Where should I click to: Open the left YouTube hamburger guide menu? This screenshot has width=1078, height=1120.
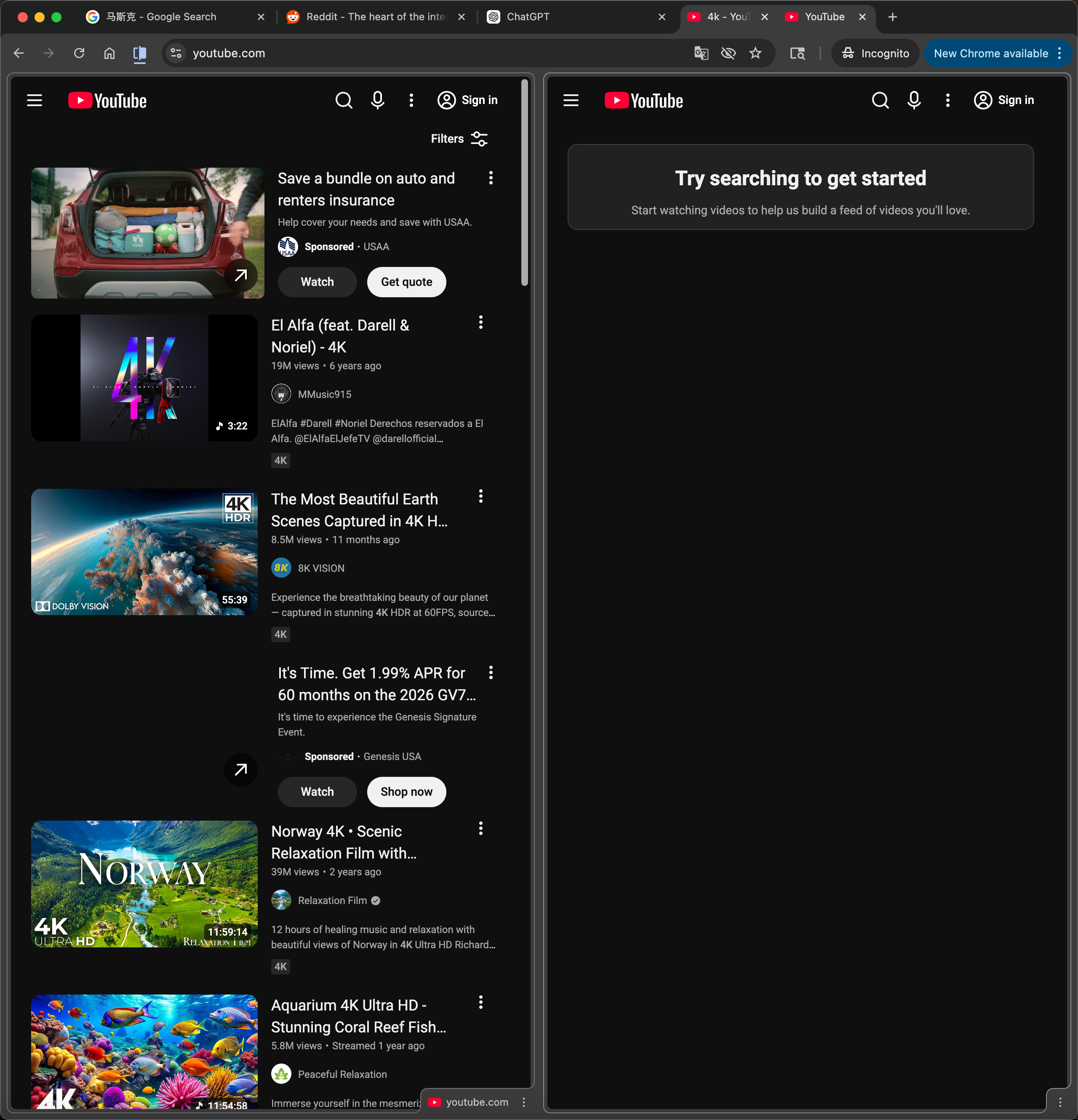[35, 101]
